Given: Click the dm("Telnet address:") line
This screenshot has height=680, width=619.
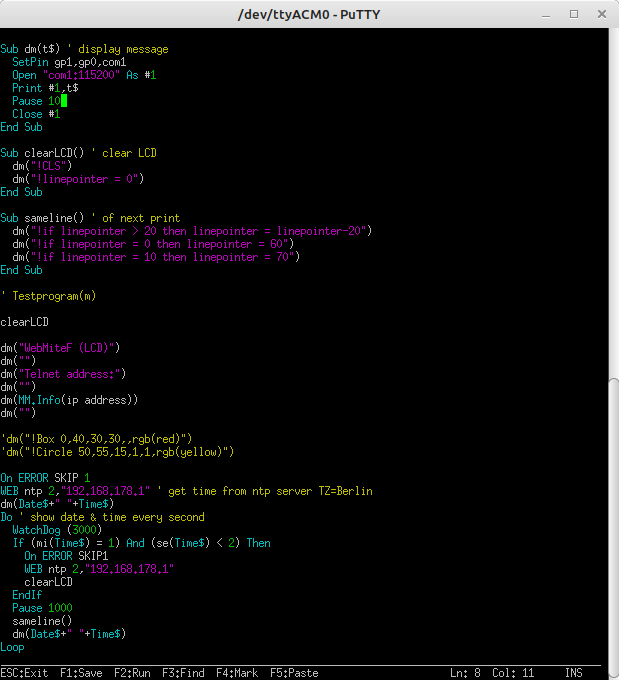Looking at the screenshot, I should [x=63, y=374].
